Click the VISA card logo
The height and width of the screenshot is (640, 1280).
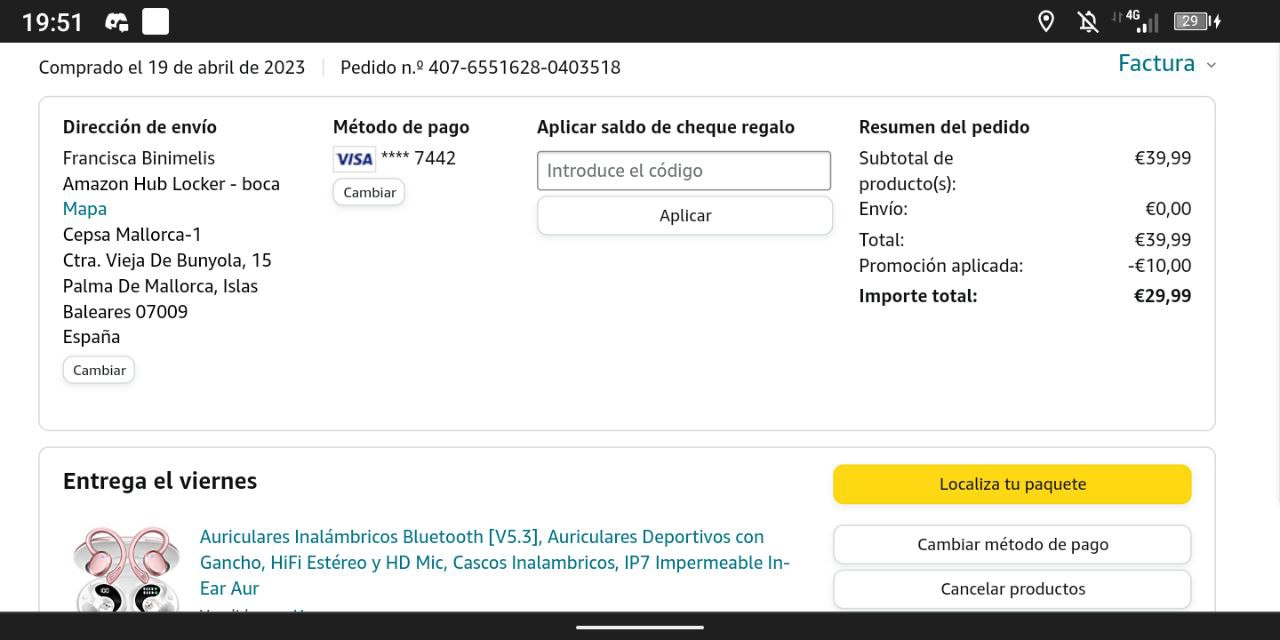pos(354,159)
